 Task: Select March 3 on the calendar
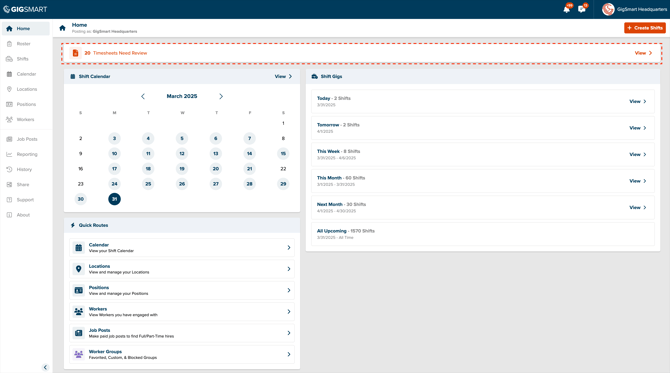click(115, 138)
